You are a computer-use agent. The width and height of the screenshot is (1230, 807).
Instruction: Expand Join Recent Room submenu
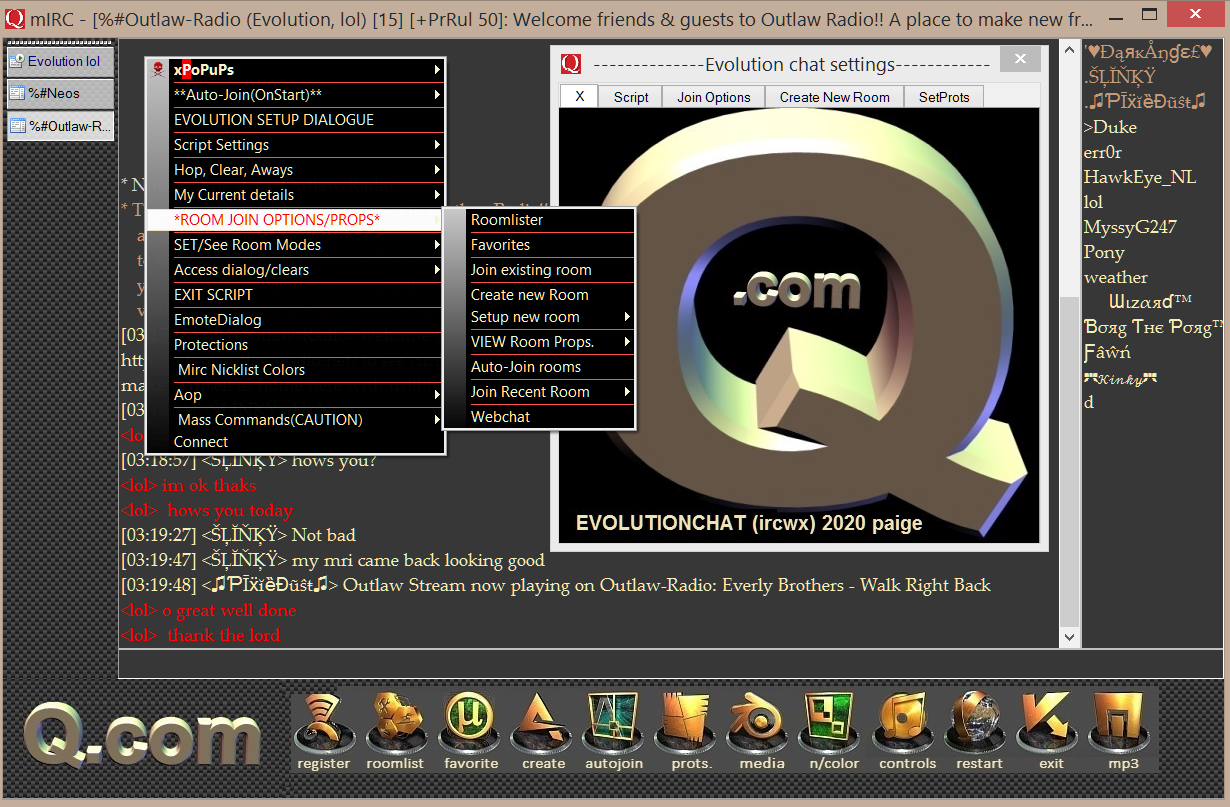[627, 392]
